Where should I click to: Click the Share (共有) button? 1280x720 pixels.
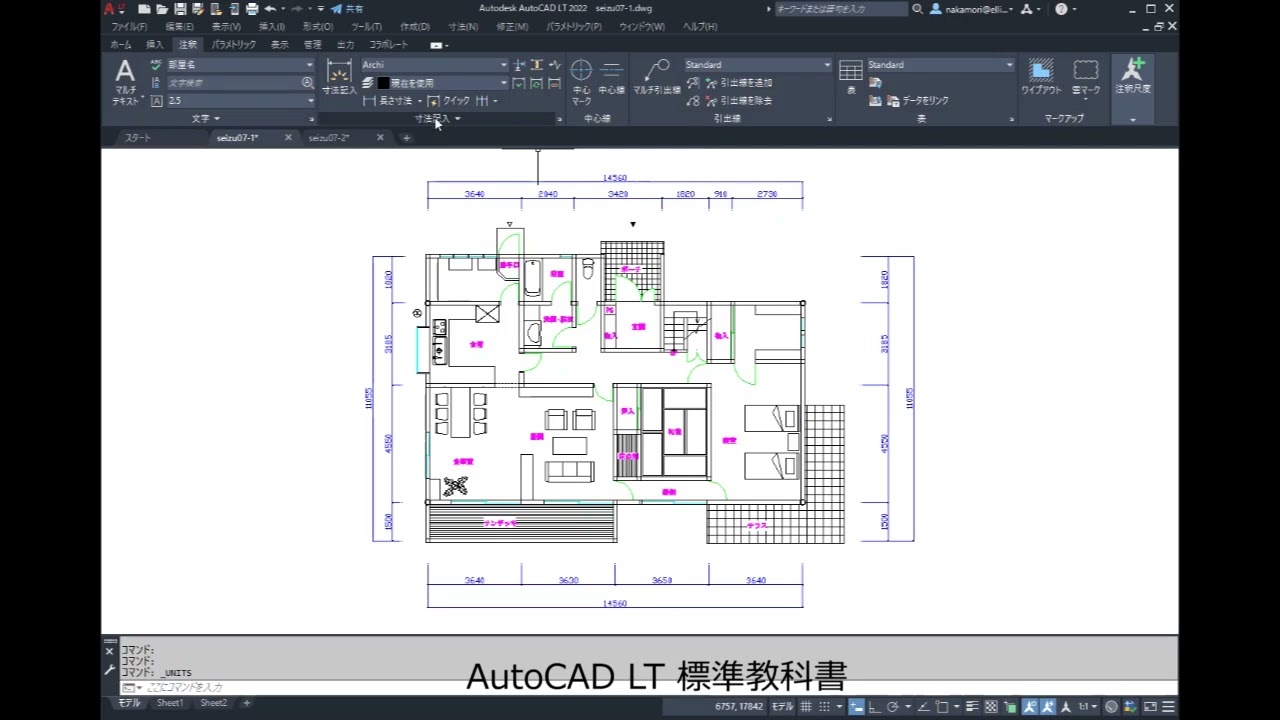[347, 9]
